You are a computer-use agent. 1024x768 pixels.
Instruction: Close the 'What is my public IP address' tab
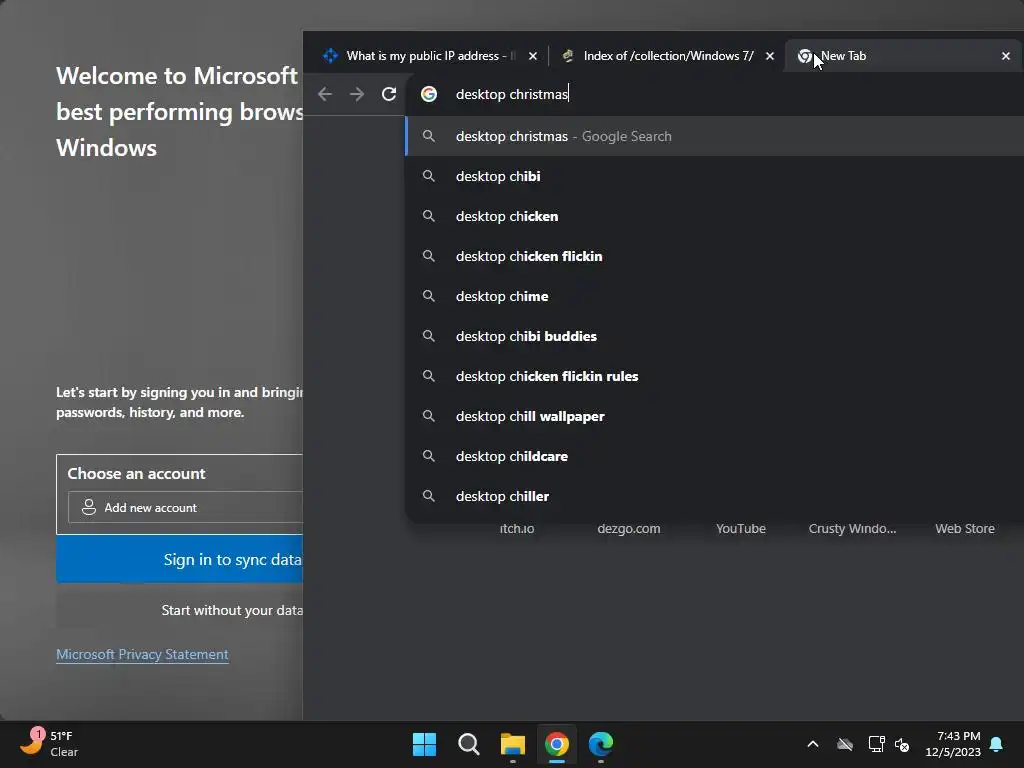533,56
